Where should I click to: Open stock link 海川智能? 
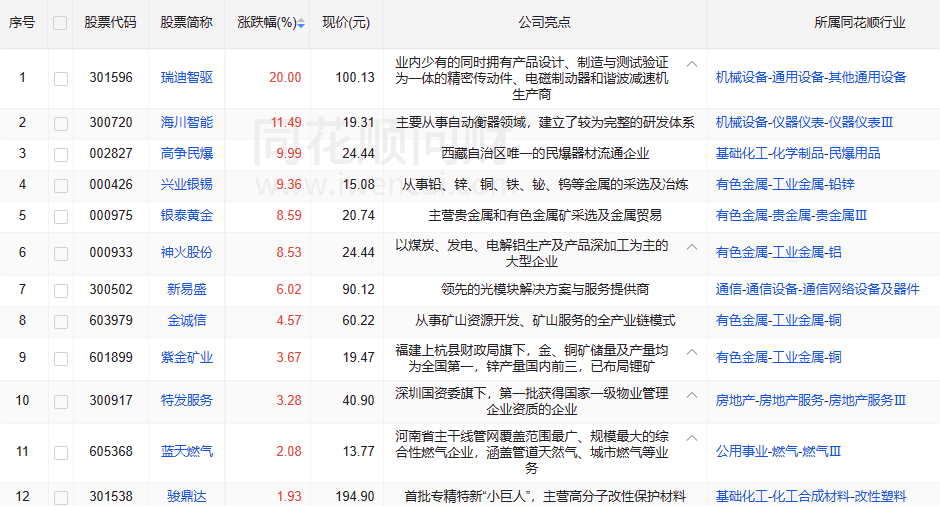tap(186, 122)
